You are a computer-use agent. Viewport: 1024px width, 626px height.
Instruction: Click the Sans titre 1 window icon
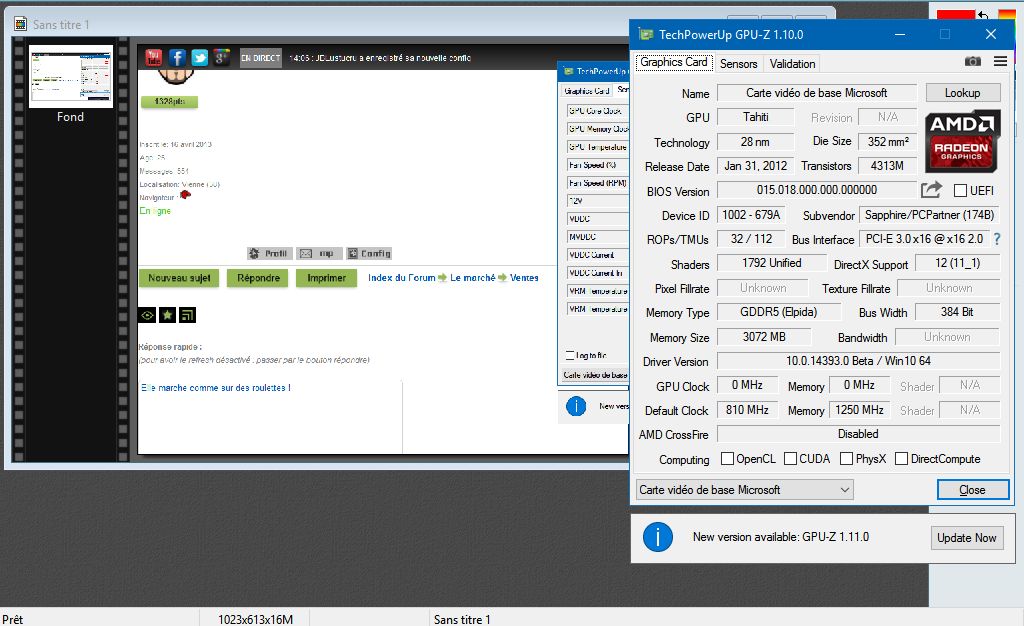point(20,24)
